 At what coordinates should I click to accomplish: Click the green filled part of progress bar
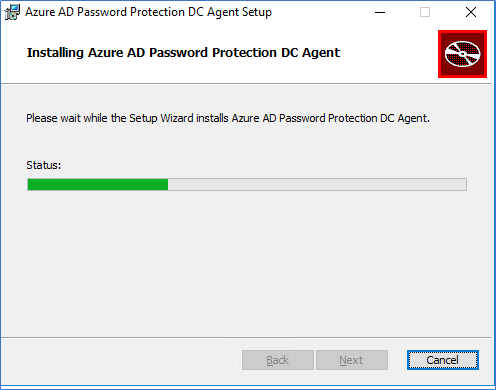click(x=98, y=184)
